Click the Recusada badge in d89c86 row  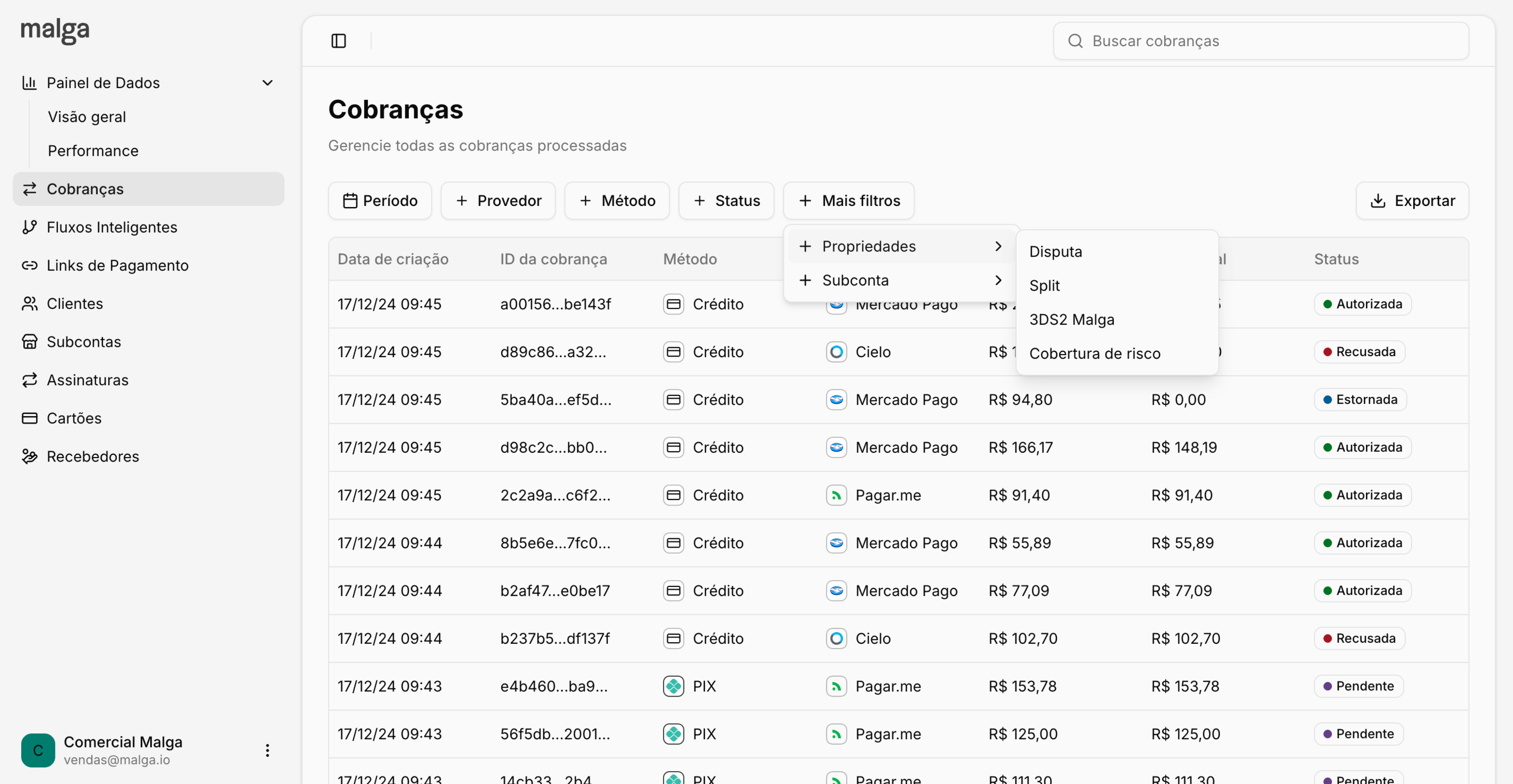pos(1359,352)
